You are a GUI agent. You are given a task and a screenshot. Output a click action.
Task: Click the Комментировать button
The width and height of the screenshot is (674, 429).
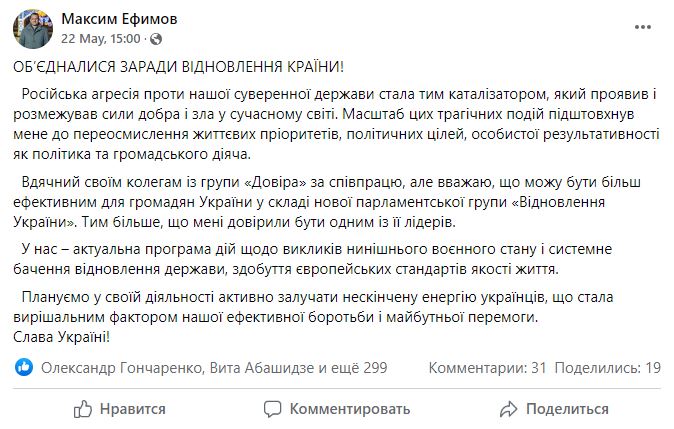337,409
